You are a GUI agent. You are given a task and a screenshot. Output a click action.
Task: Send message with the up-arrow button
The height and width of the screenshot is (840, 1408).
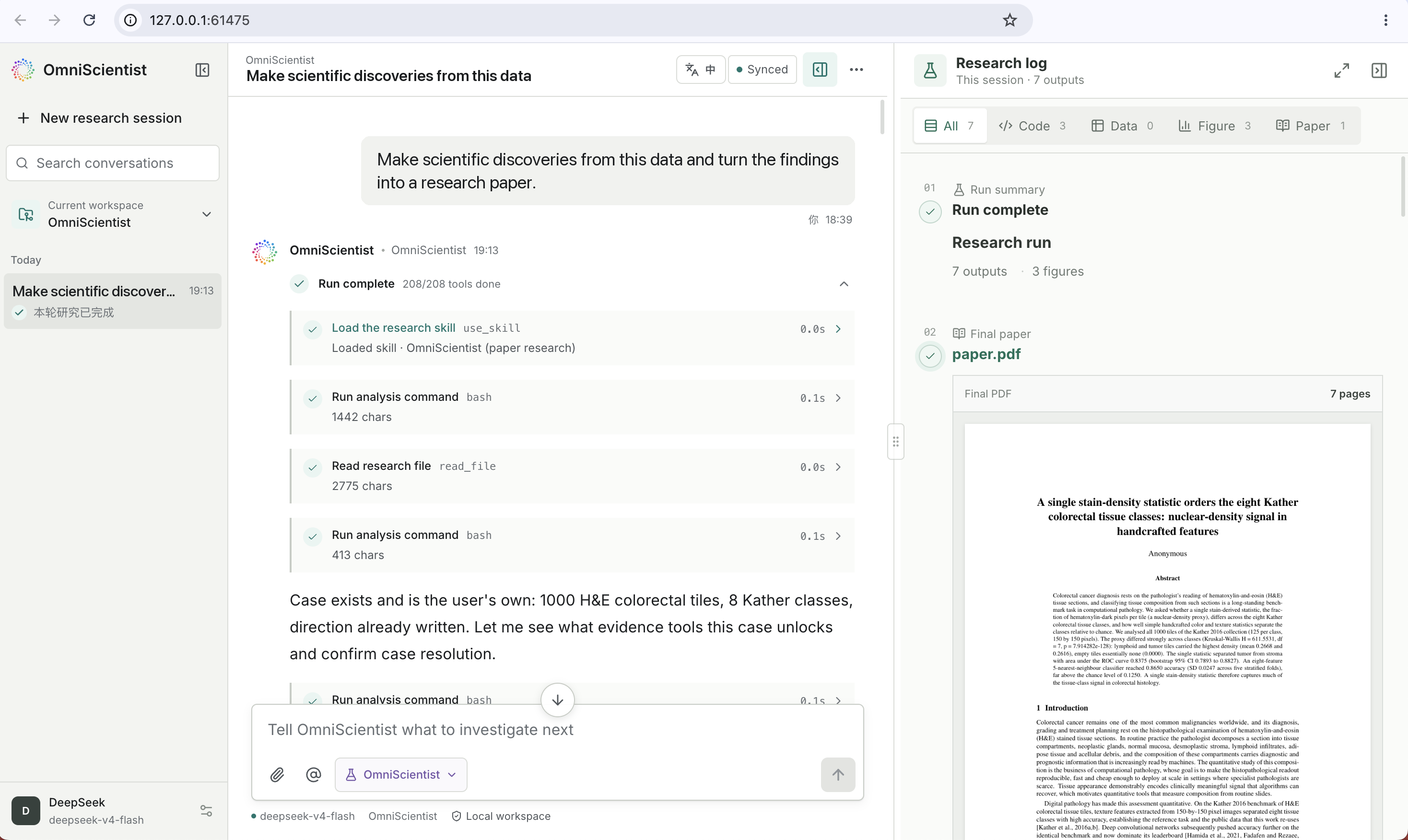[x=838, y=774]
